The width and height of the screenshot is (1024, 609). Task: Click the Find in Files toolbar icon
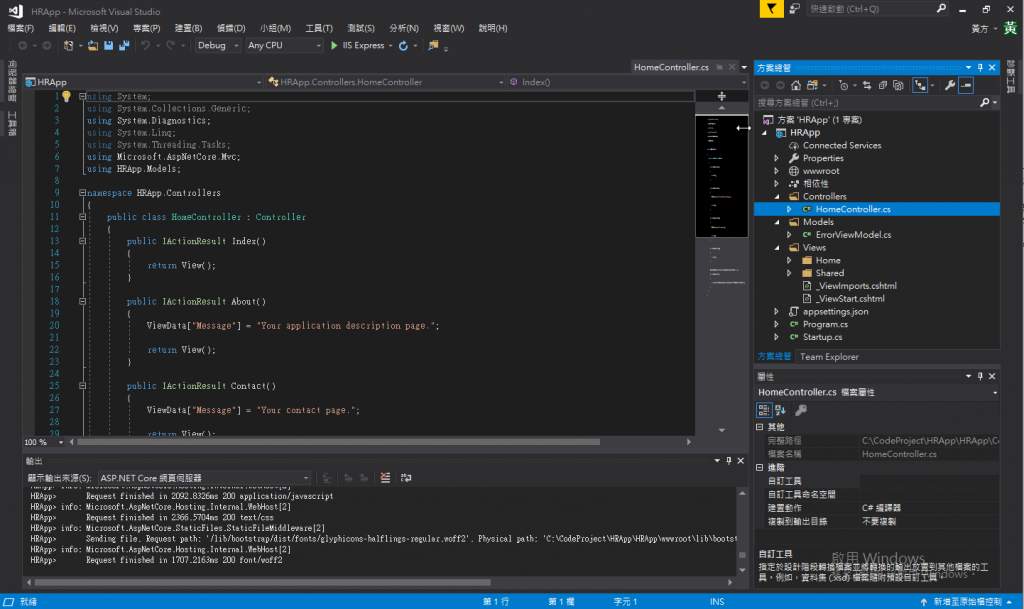click(x=433, y=46)
